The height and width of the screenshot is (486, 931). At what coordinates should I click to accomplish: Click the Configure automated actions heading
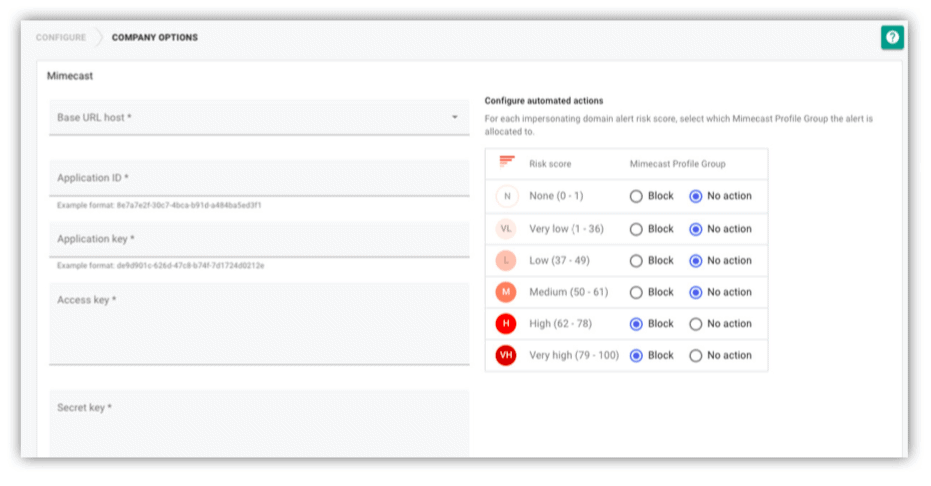coord(544,101)
